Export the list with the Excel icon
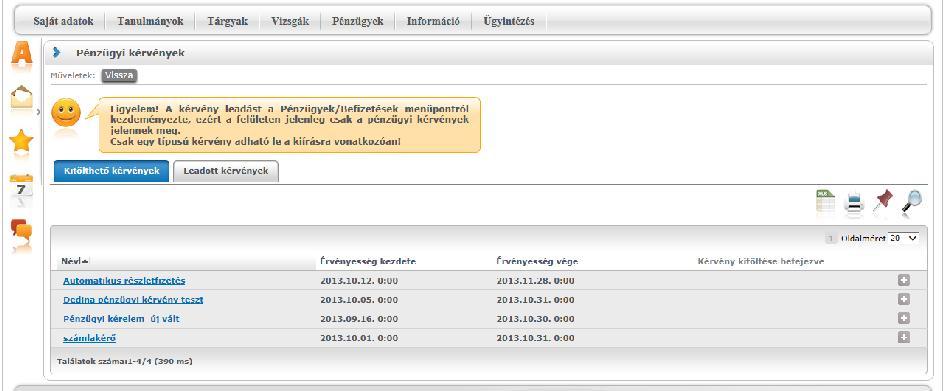Viewport: 944px width, 391px height. click(x=826, y=201)
